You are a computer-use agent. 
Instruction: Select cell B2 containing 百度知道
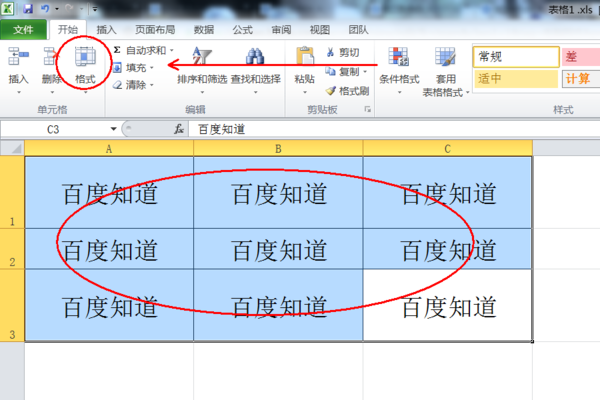(x=278, y=249)
